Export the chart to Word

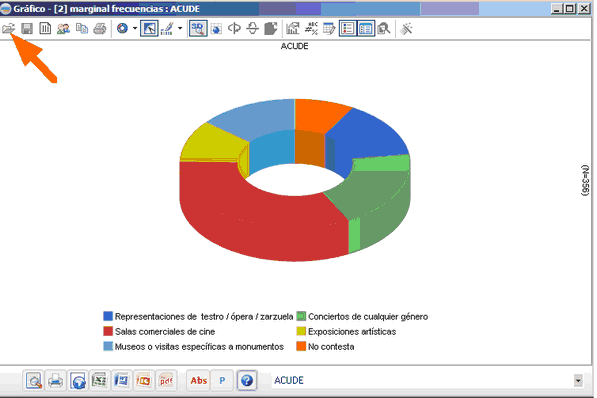pos(121,380)
